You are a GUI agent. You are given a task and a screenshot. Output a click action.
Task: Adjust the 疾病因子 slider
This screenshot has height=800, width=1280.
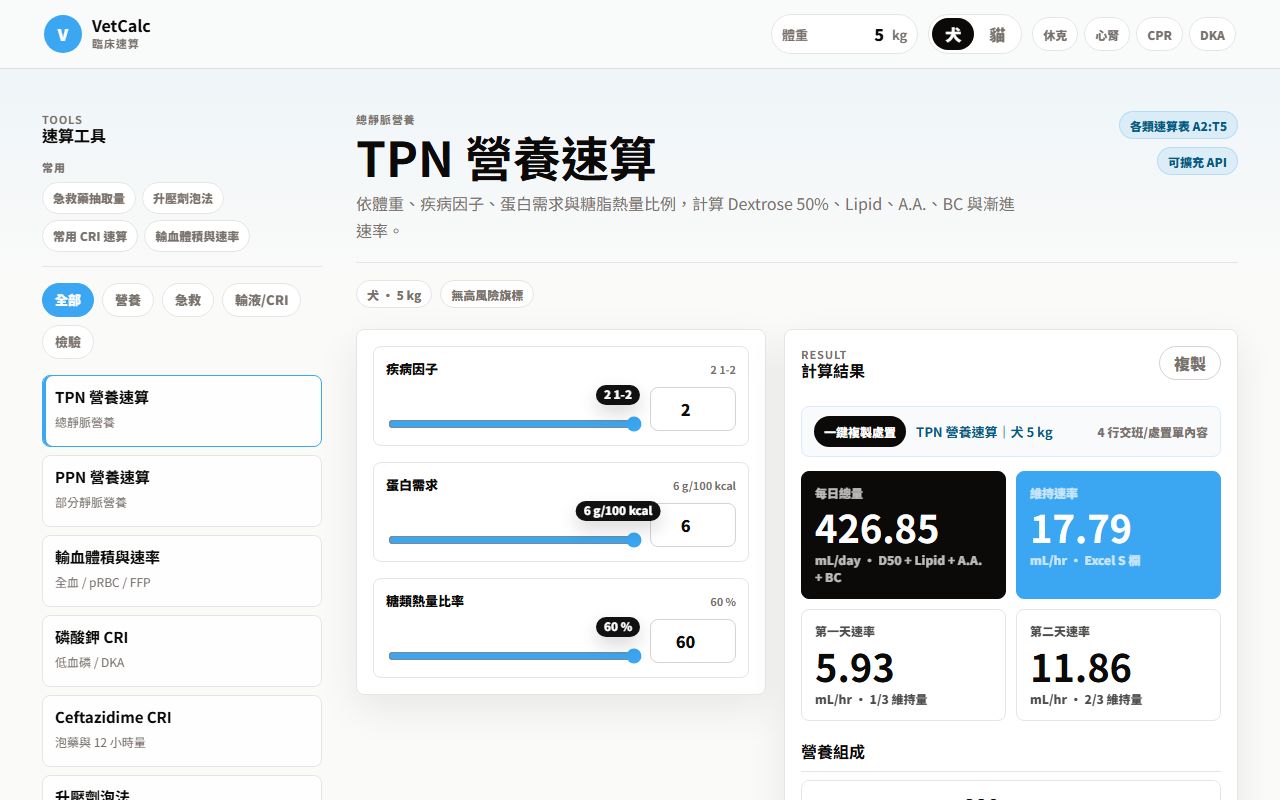pyautogui.click(x=514, y=424)
